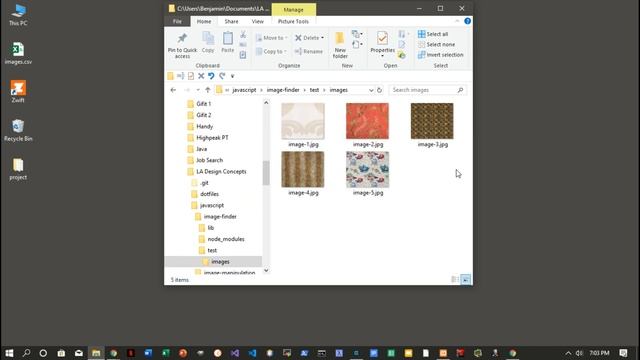Select the Recycle Bin desktop icon
Viewport: 640px width, 360px height.
18,131
